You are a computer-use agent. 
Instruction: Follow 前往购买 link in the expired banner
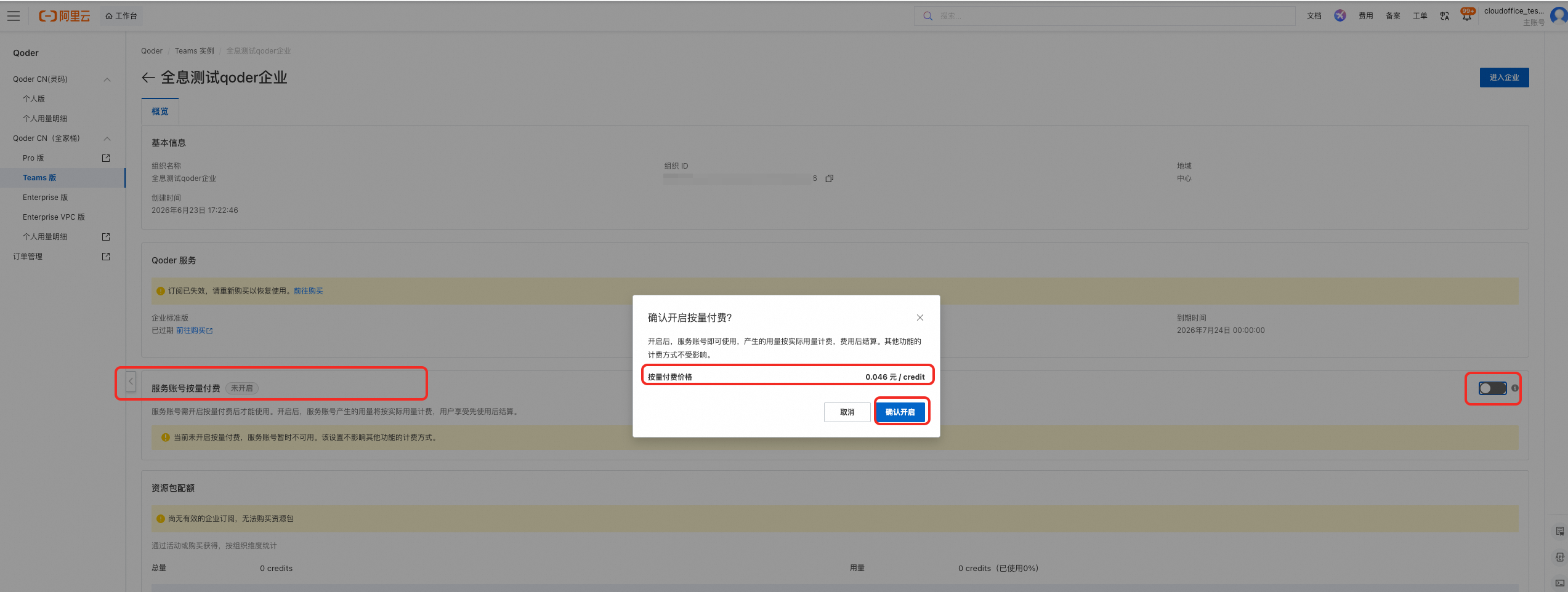click(x=308, y=291)
